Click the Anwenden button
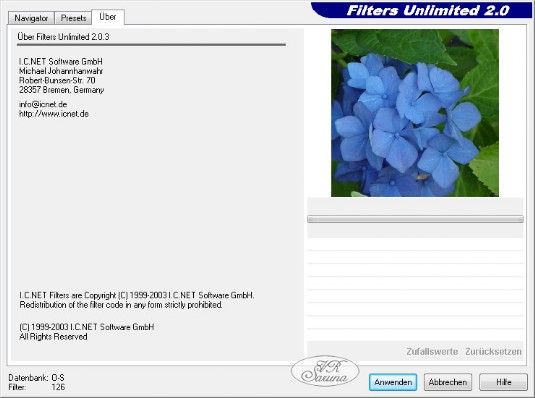 click(393, 382)
